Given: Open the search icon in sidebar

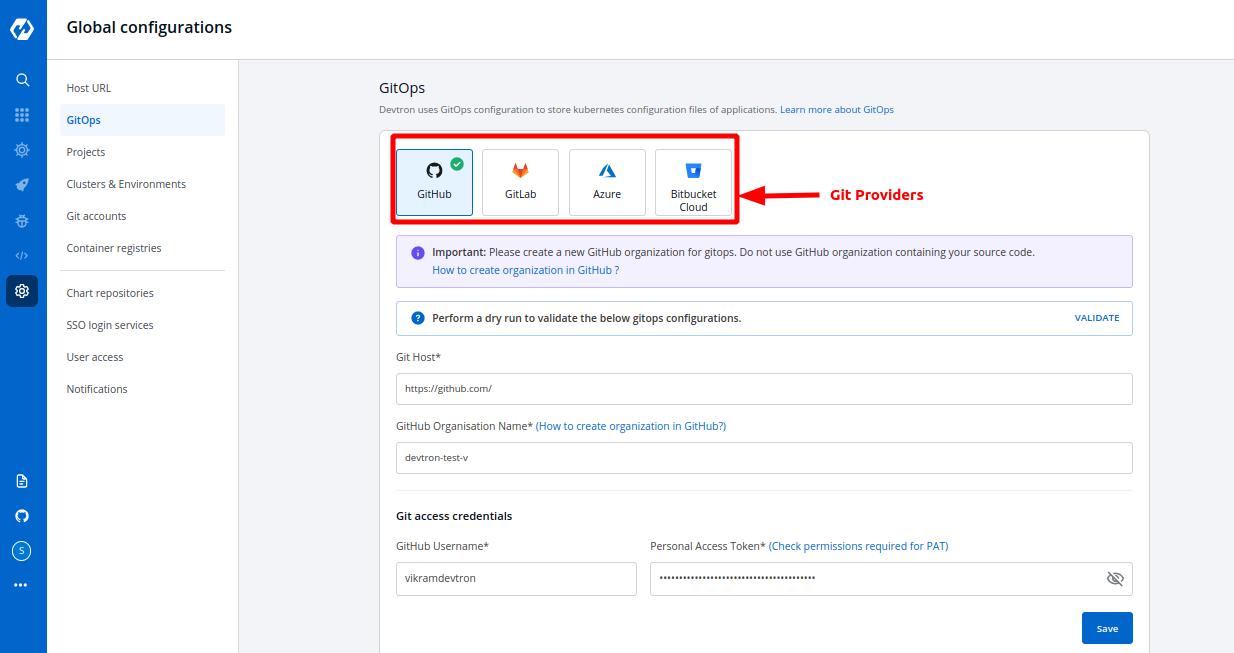Looking at the screenshot, I should point(22,80).
